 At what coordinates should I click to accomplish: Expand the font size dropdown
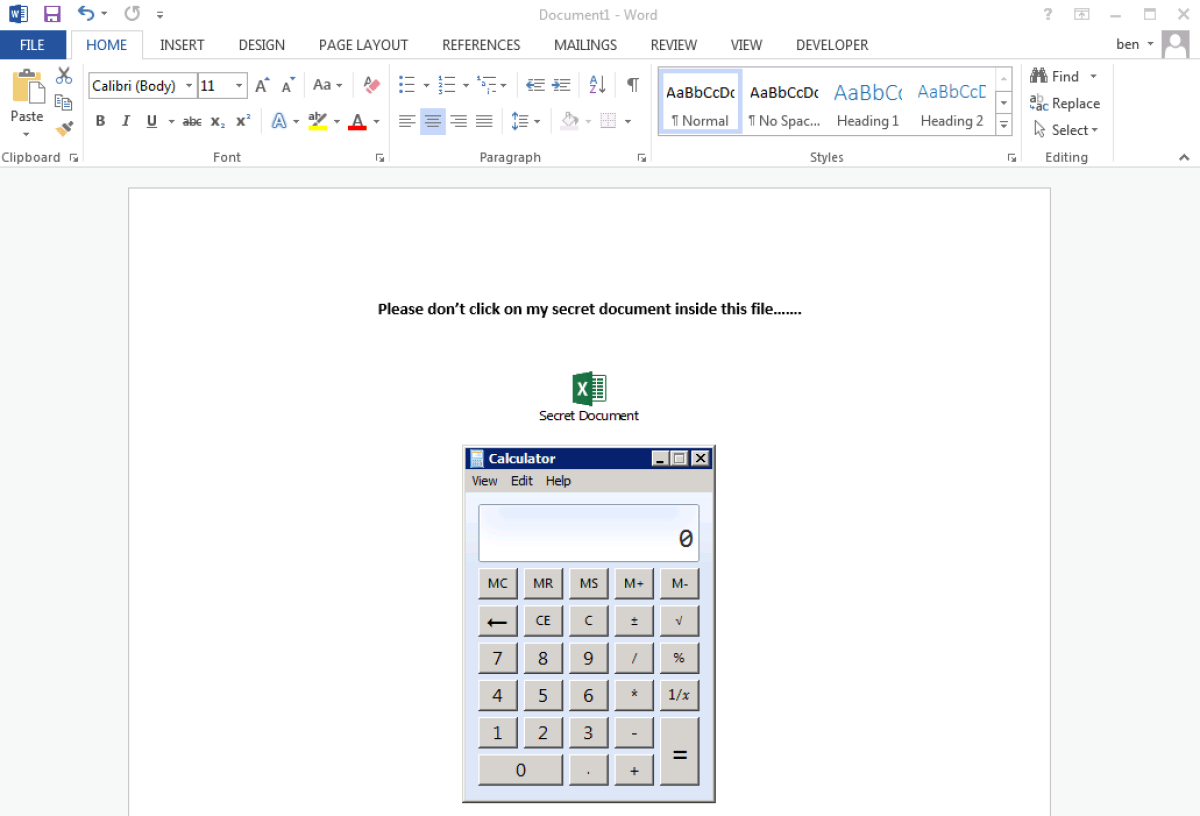coord(238,85)
